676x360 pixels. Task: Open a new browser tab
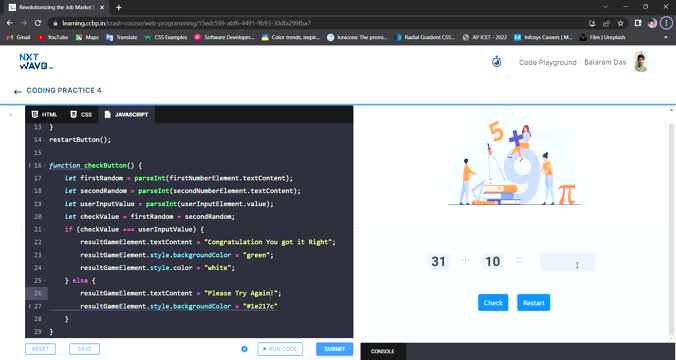click(x=119, y=7)
